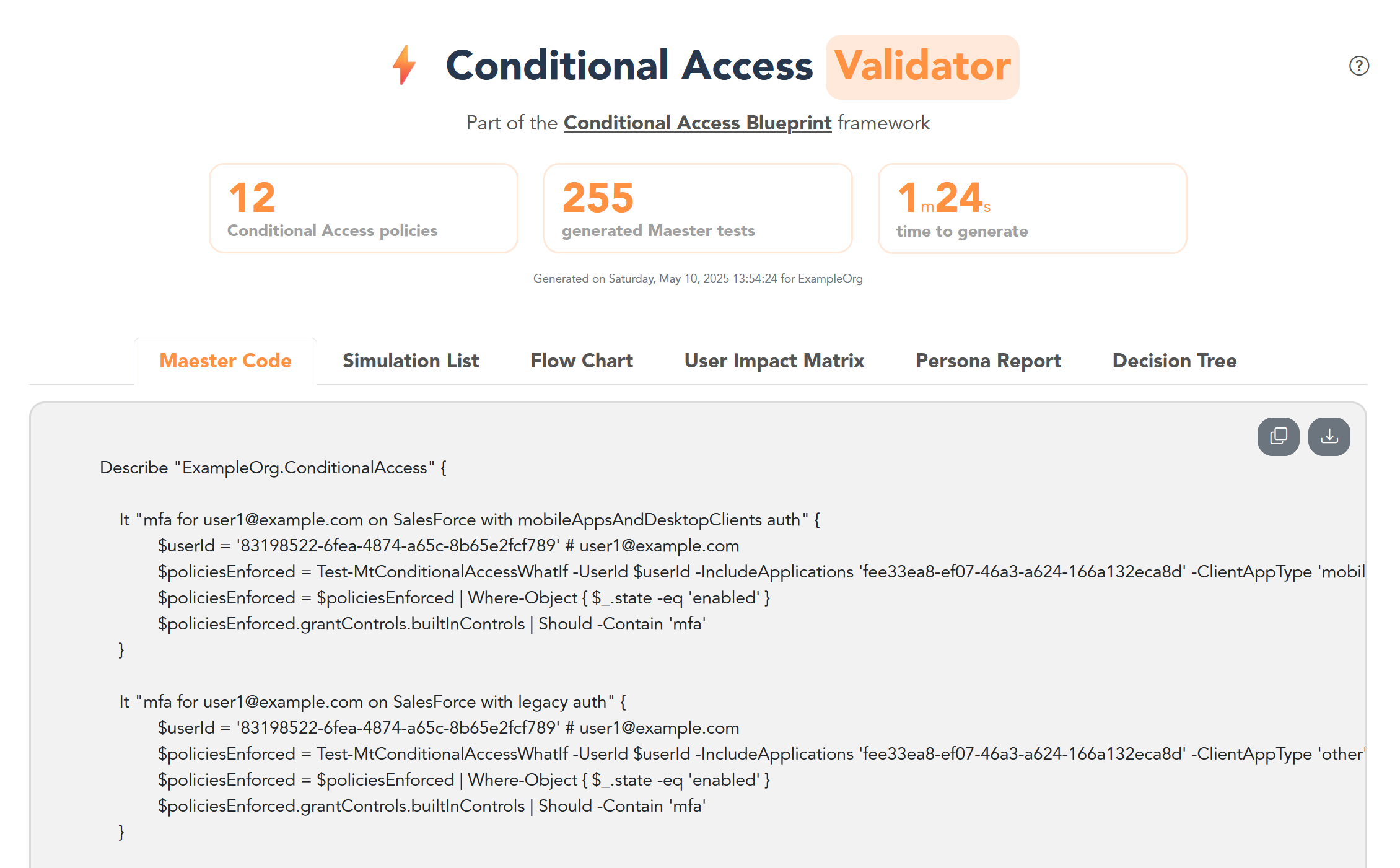This screenshot has width=1400, height=868.
Task: Click the Describe ExampleOrg.ConditionalAccess code line
Action: click(x=273, y=468)
